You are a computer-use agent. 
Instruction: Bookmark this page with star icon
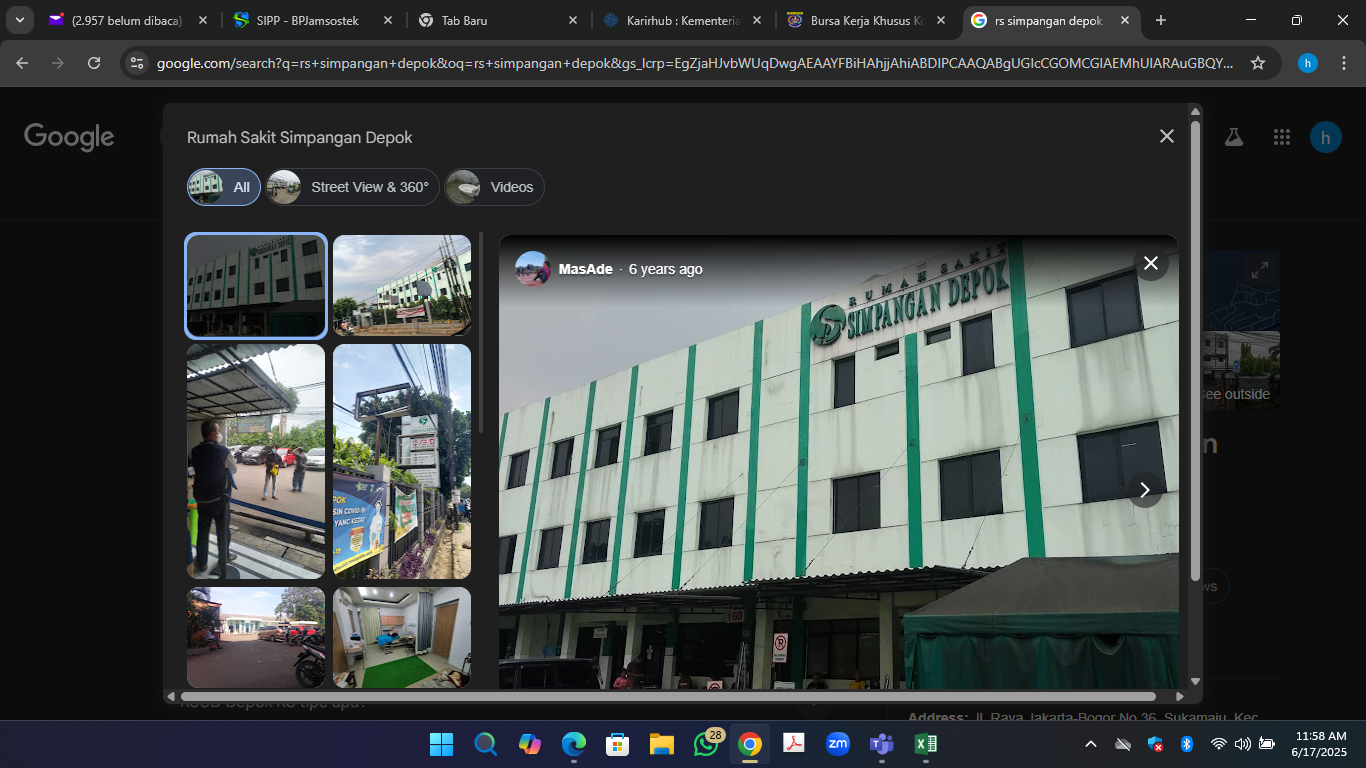tap(1258, 63)
